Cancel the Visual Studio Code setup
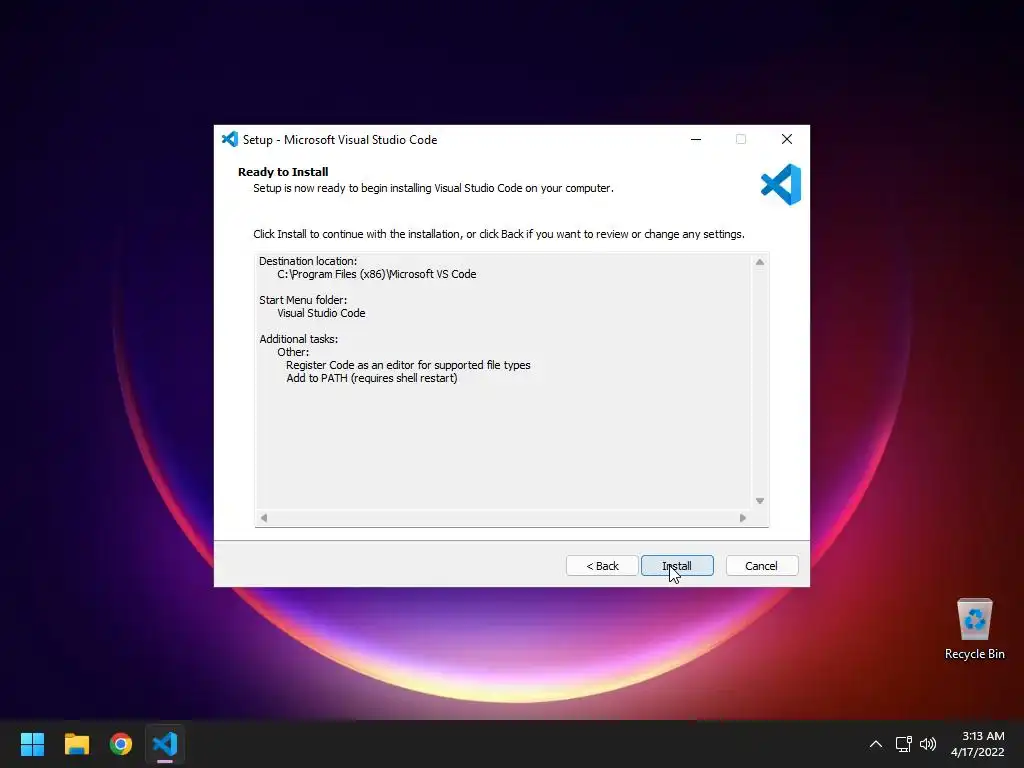 [x=762, y=566]
